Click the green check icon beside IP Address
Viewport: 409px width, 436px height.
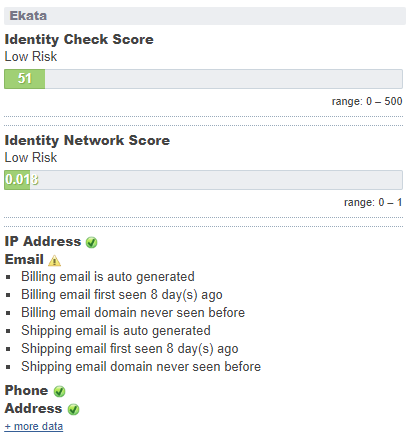91,242
